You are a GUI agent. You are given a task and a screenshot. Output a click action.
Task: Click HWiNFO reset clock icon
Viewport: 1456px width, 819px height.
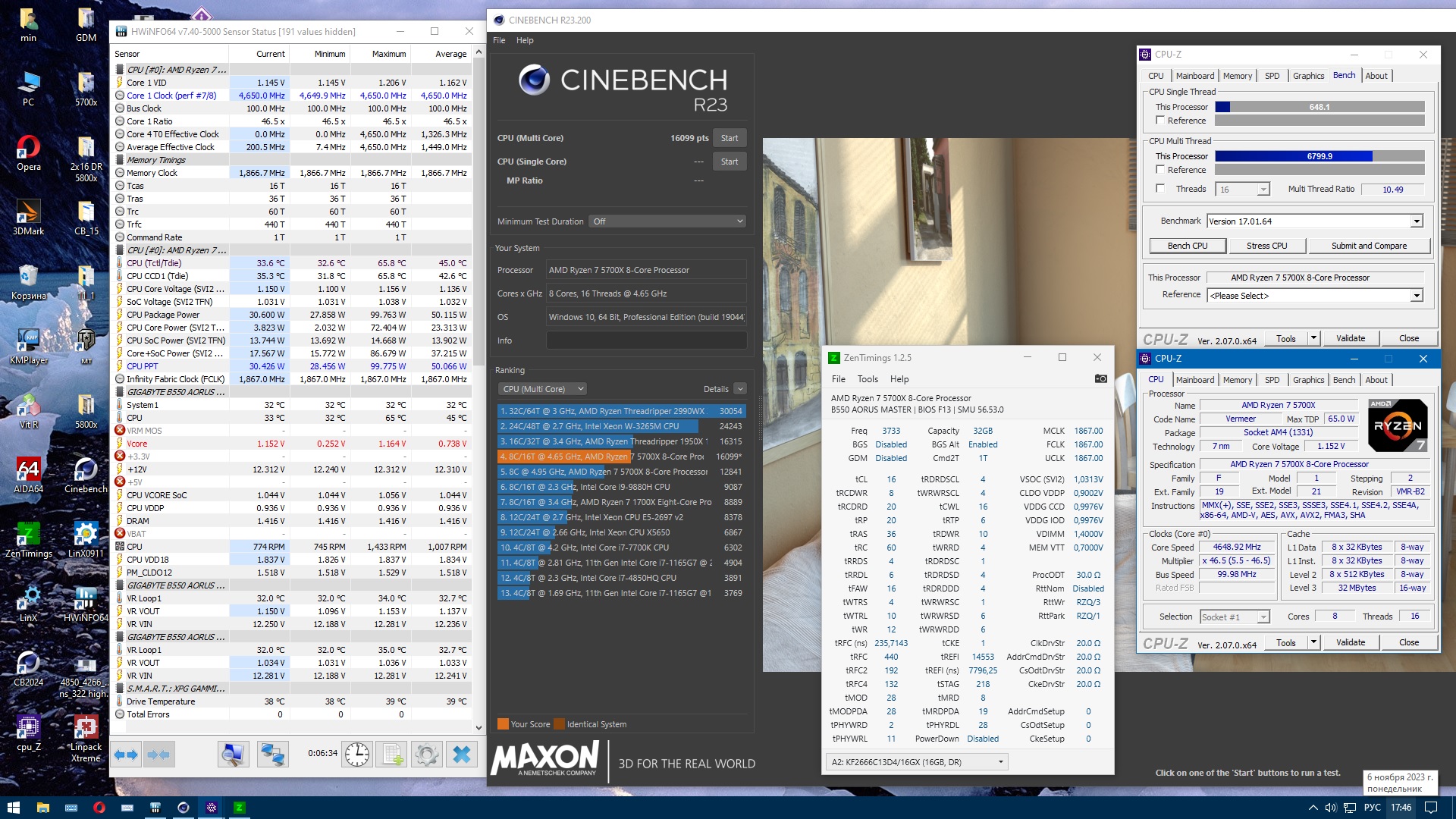pos(357,755)
